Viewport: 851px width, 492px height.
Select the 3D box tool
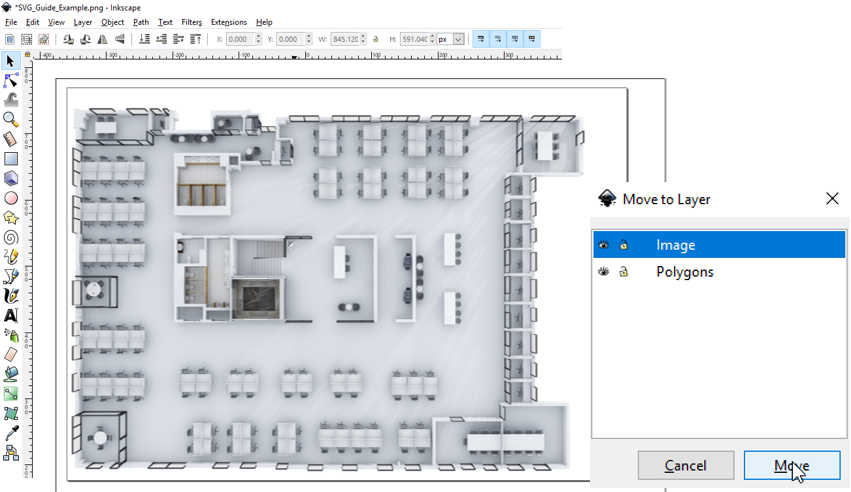click(11, 178)
